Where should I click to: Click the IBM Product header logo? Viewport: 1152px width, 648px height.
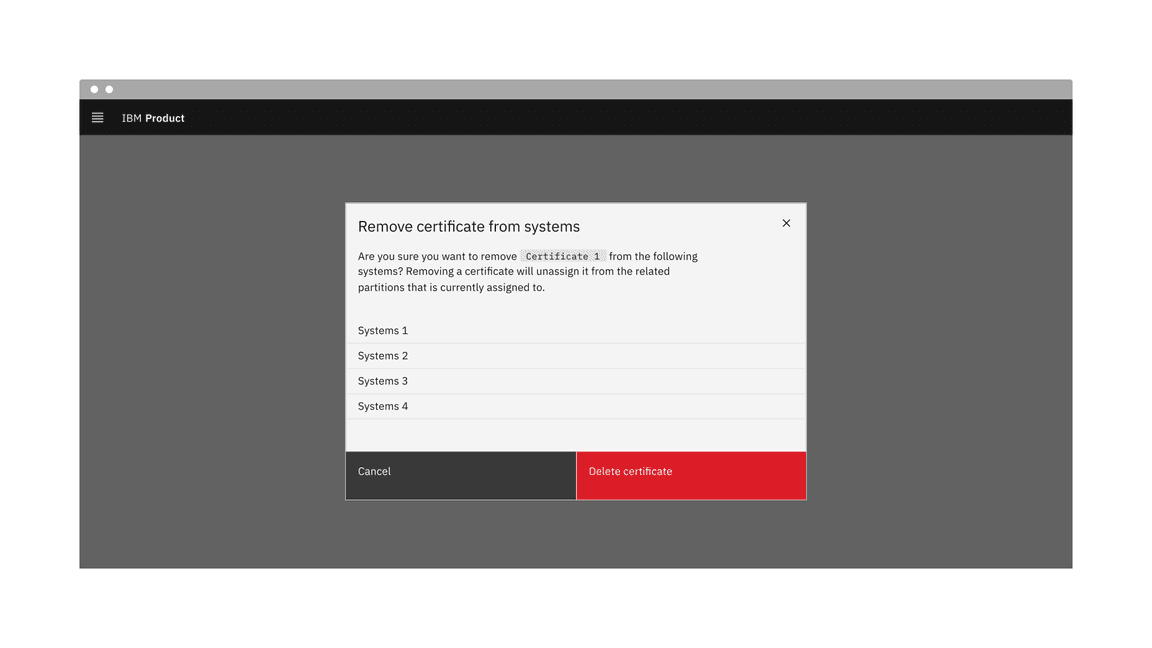click(x=152, y=117)
